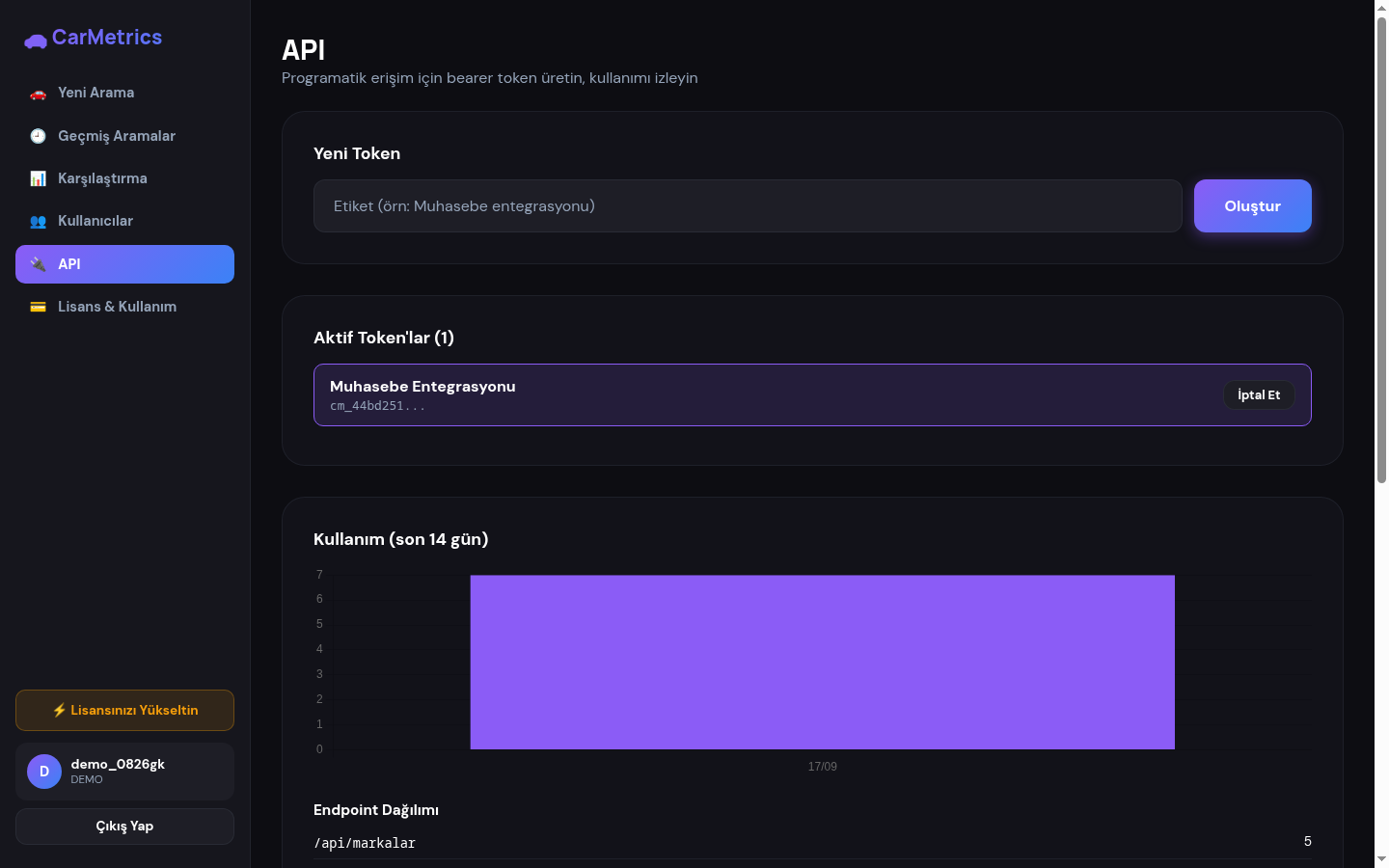Revoke the Muhasebe Entegrasyonu token with İptal Et
Image resolution: width=1389 pixels, height=868 pixels.
click(1259, 394)
